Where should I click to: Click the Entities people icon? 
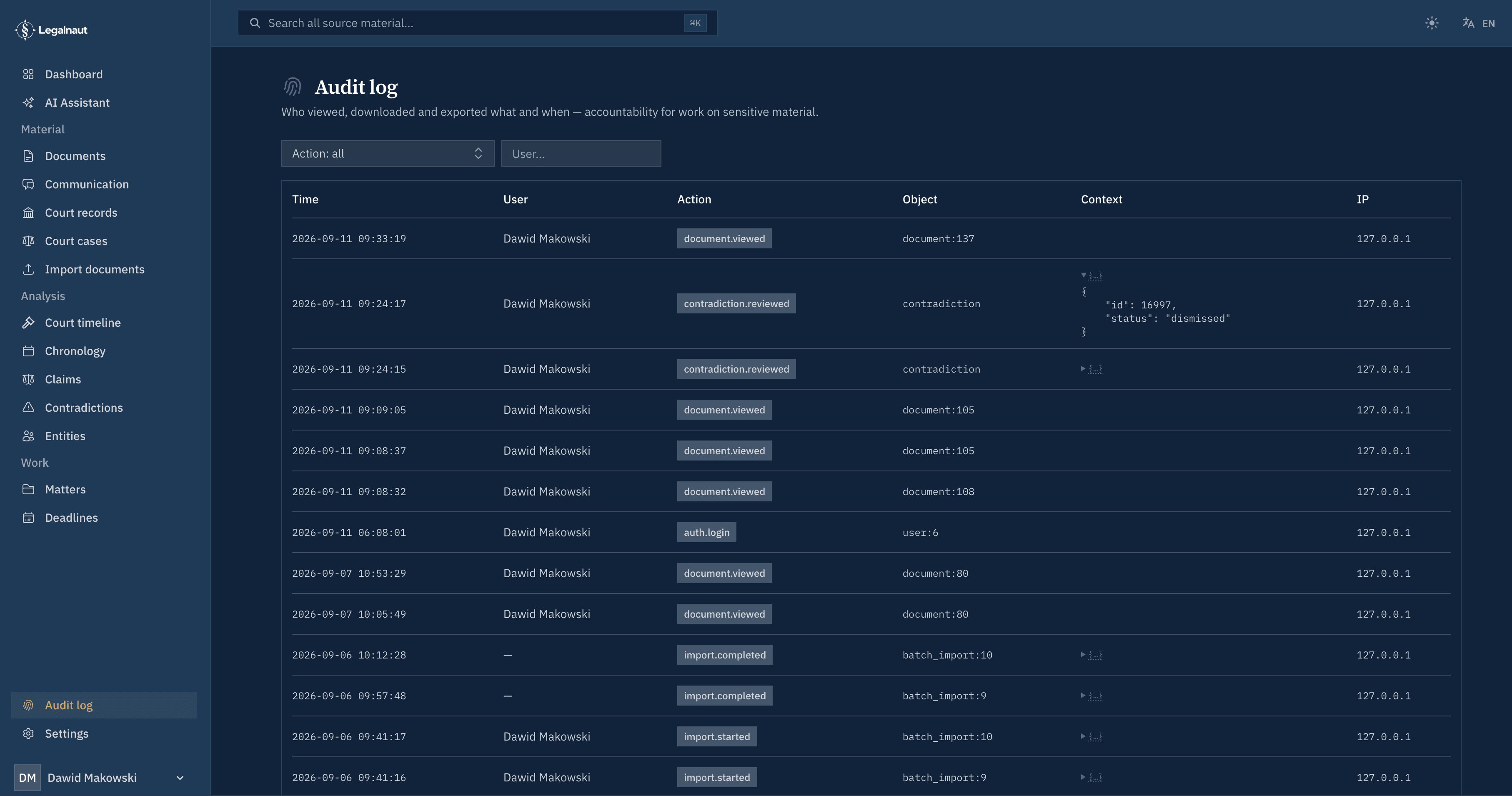(x=28, y=436)
